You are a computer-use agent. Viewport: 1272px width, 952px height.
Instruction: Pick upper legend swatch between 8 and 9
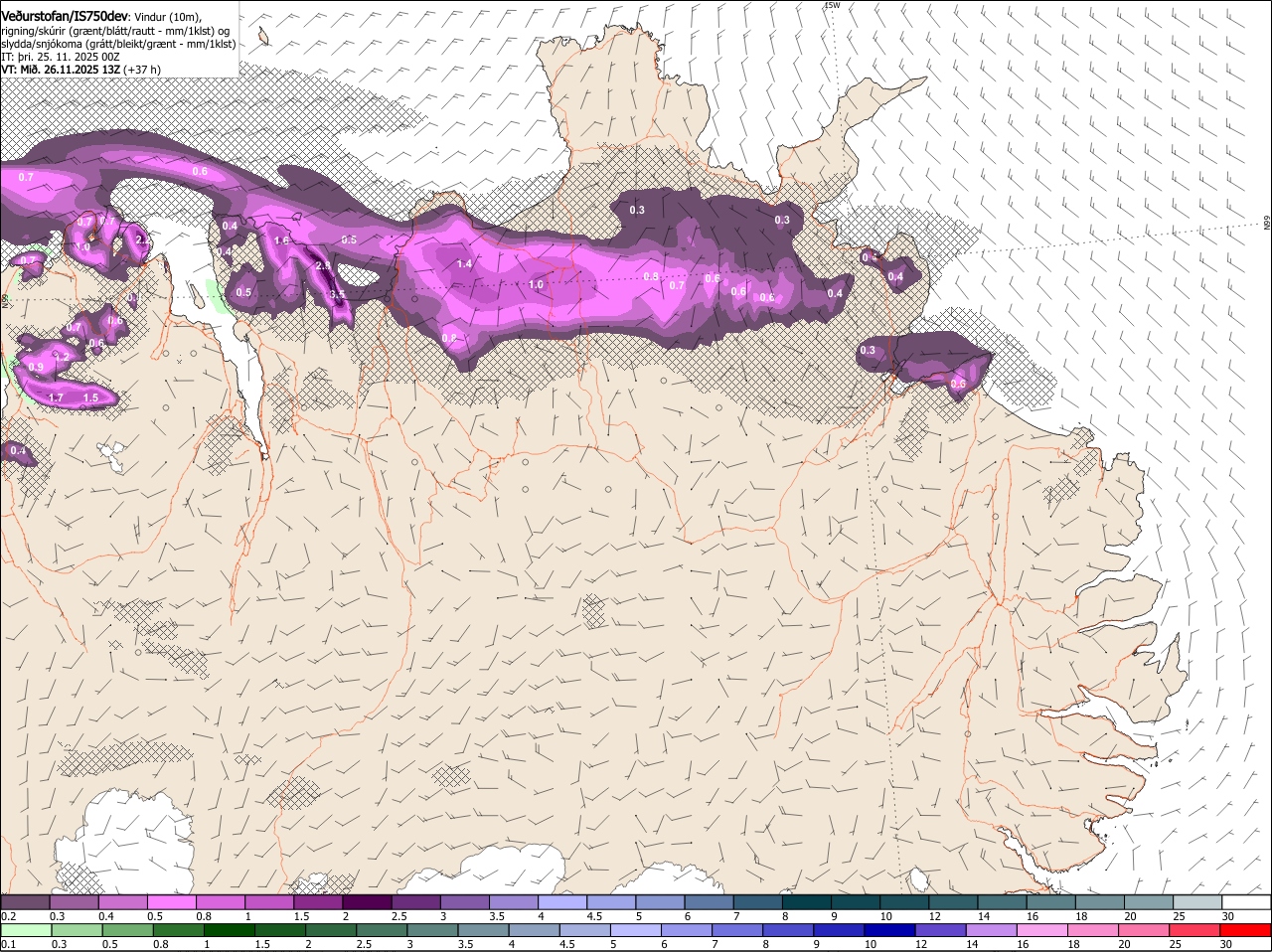click(807, 901)
